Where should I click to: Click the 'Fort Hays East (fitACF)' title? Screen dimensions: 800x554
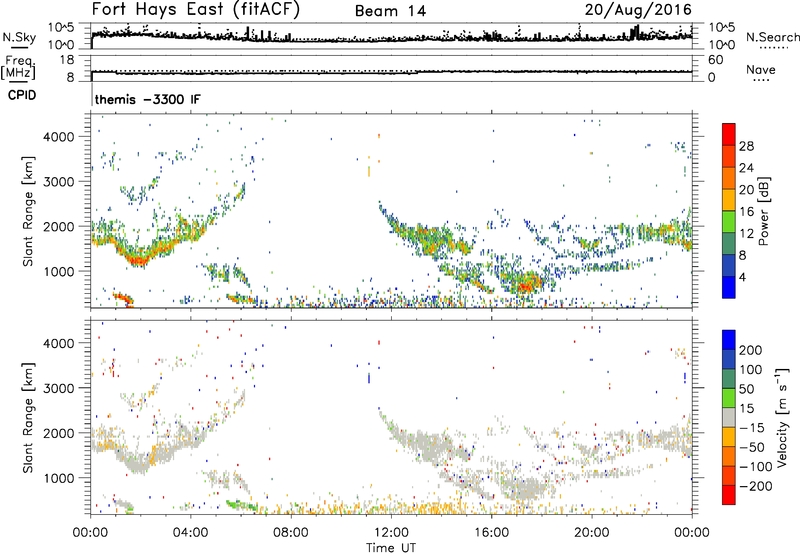tap(195, 9)
